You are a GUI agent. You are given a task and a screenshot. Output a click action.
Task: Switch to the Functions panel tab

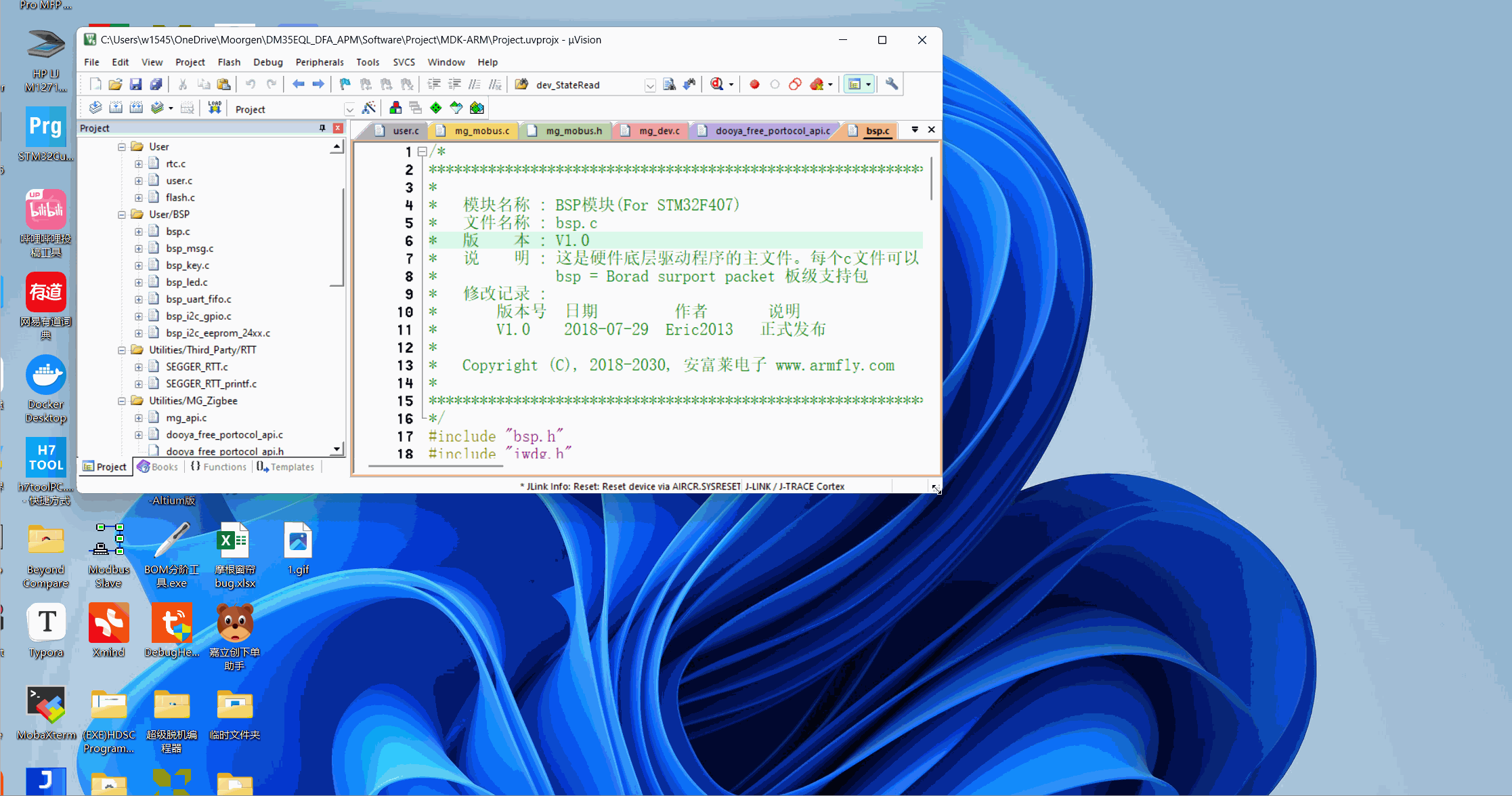tap(219, 467)
